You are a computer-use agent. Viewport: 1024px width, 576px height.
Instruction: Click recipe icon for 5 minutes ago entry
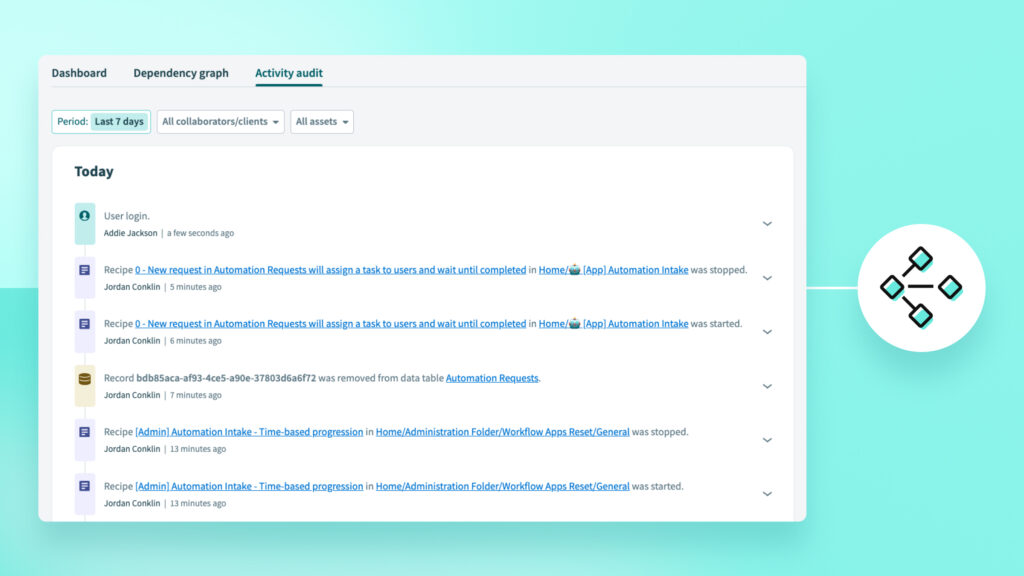coord(85,270)
